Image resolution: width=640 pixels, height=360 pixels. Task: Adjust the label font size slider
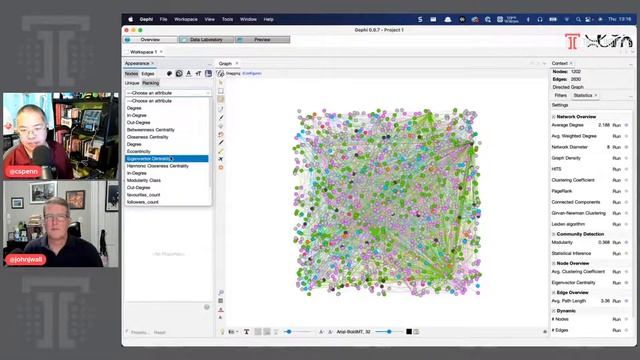(x=389, y=332)
